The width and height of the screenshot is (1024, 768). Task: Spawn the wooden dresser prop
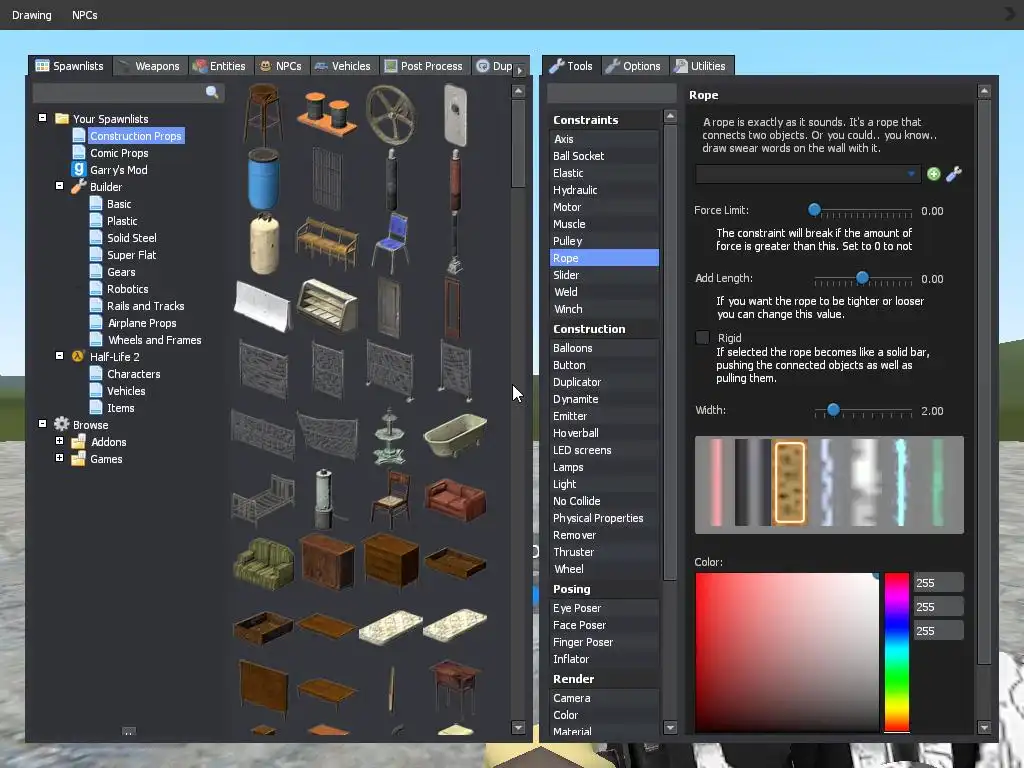pyautogui.click(x=391, y=562)
